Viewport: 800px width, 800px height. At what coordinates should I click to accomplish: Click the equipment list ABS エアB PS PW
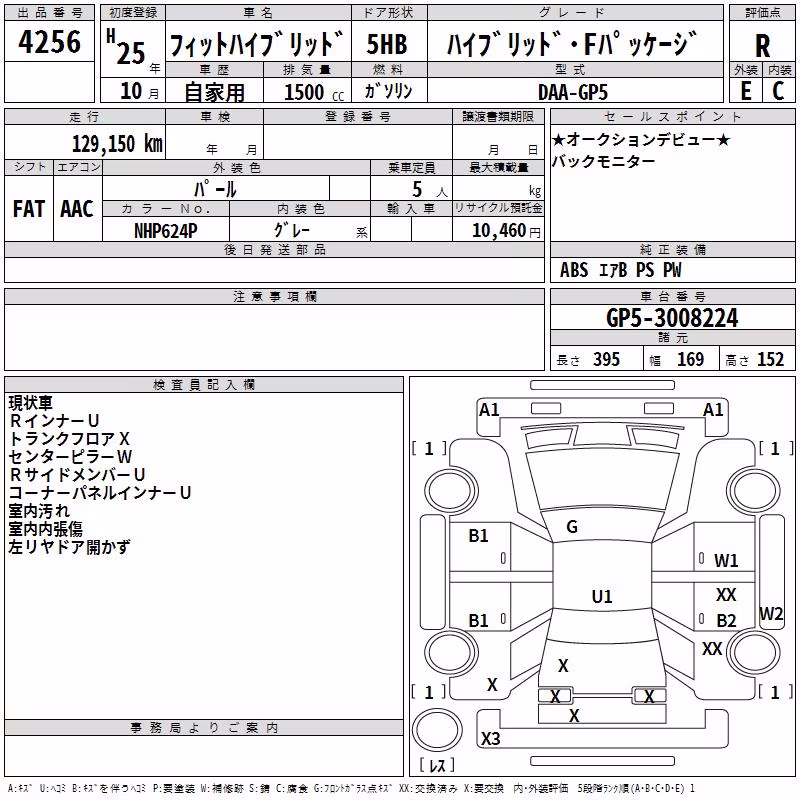tap(620, 270)
